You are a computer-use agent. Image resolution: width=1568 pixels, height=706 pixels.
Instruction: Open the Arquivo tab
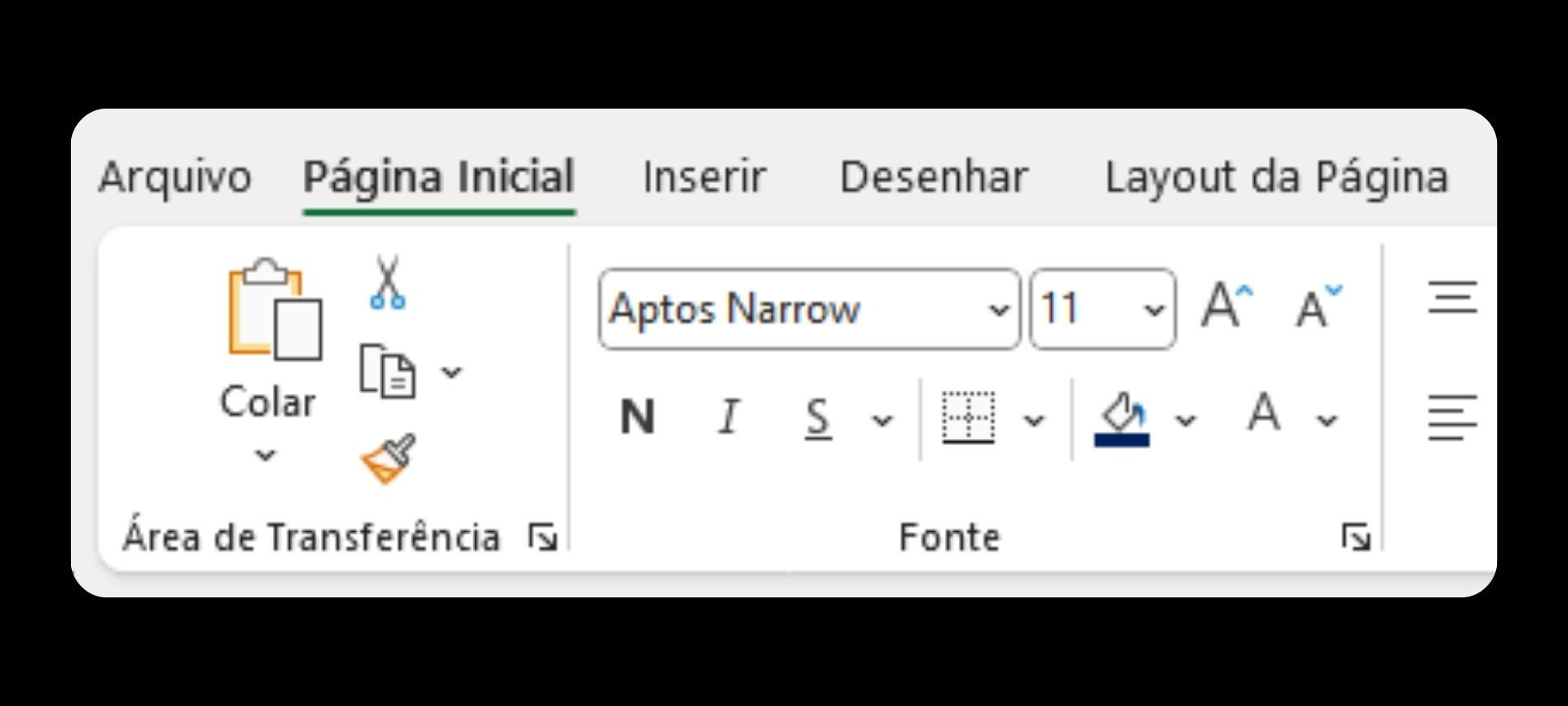click(175, 176)
